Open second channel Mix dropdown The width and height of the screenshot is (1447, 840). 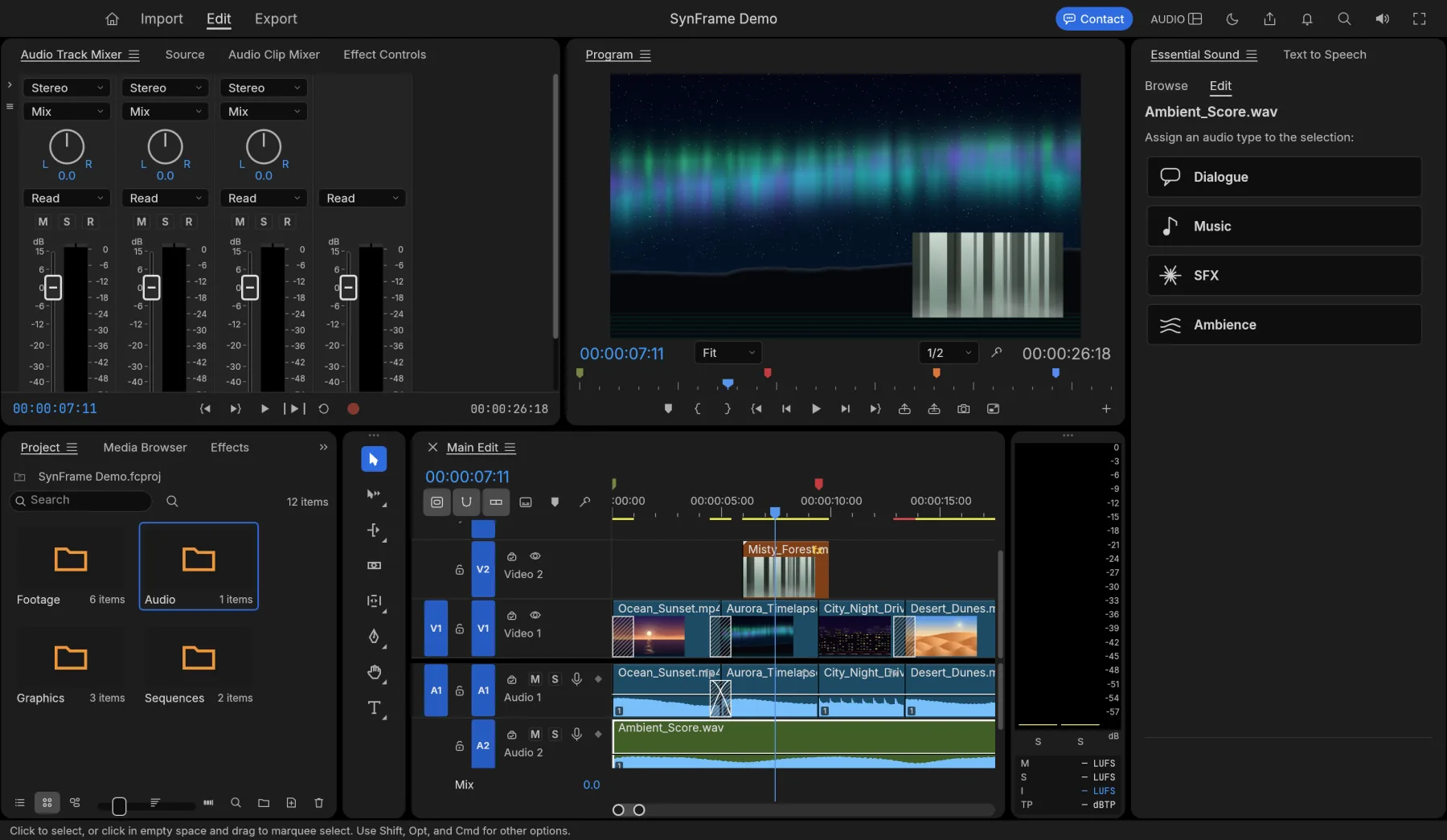[x=165, y=111]
